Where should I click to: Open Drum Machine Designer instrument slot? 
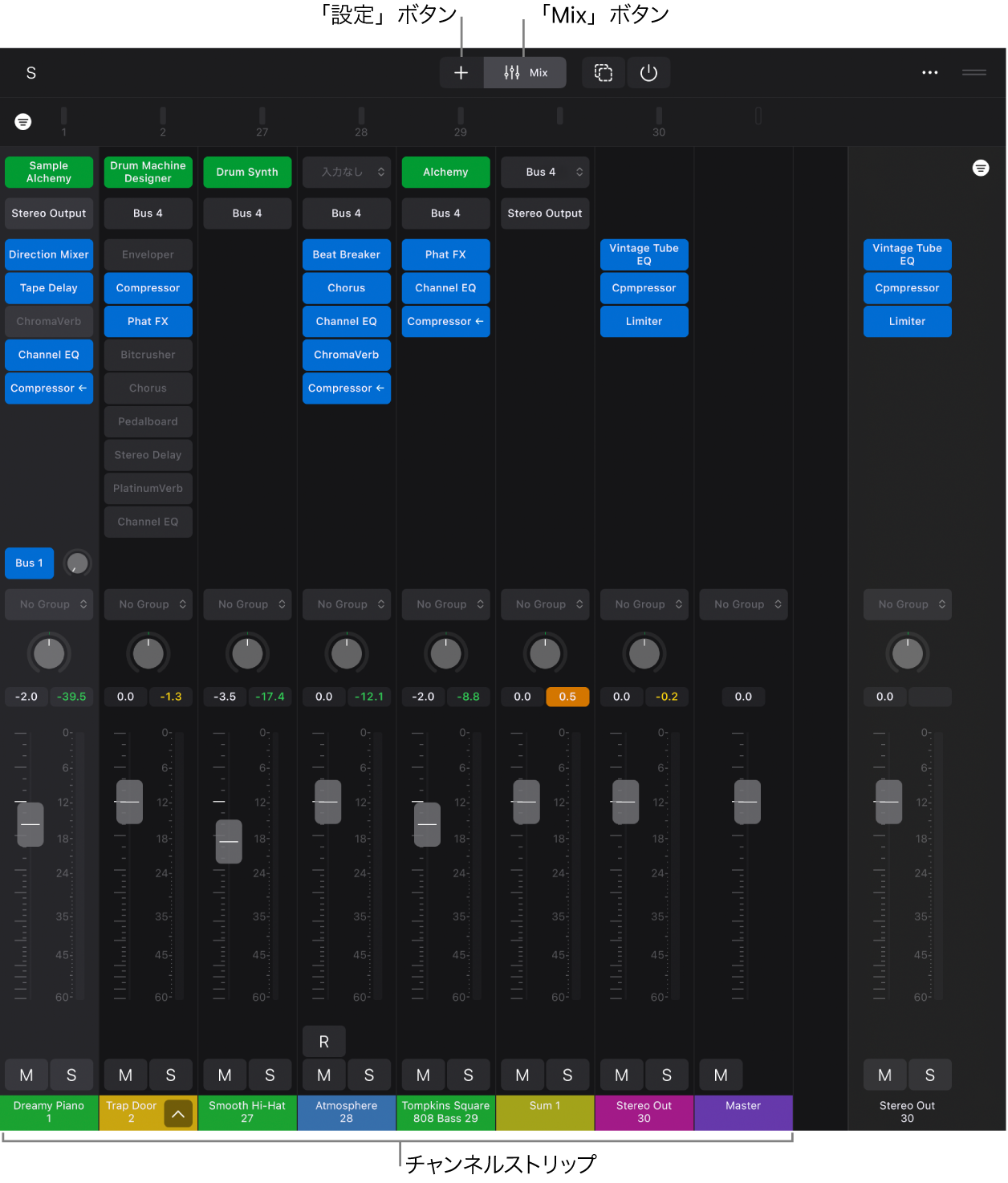point(148,172)
